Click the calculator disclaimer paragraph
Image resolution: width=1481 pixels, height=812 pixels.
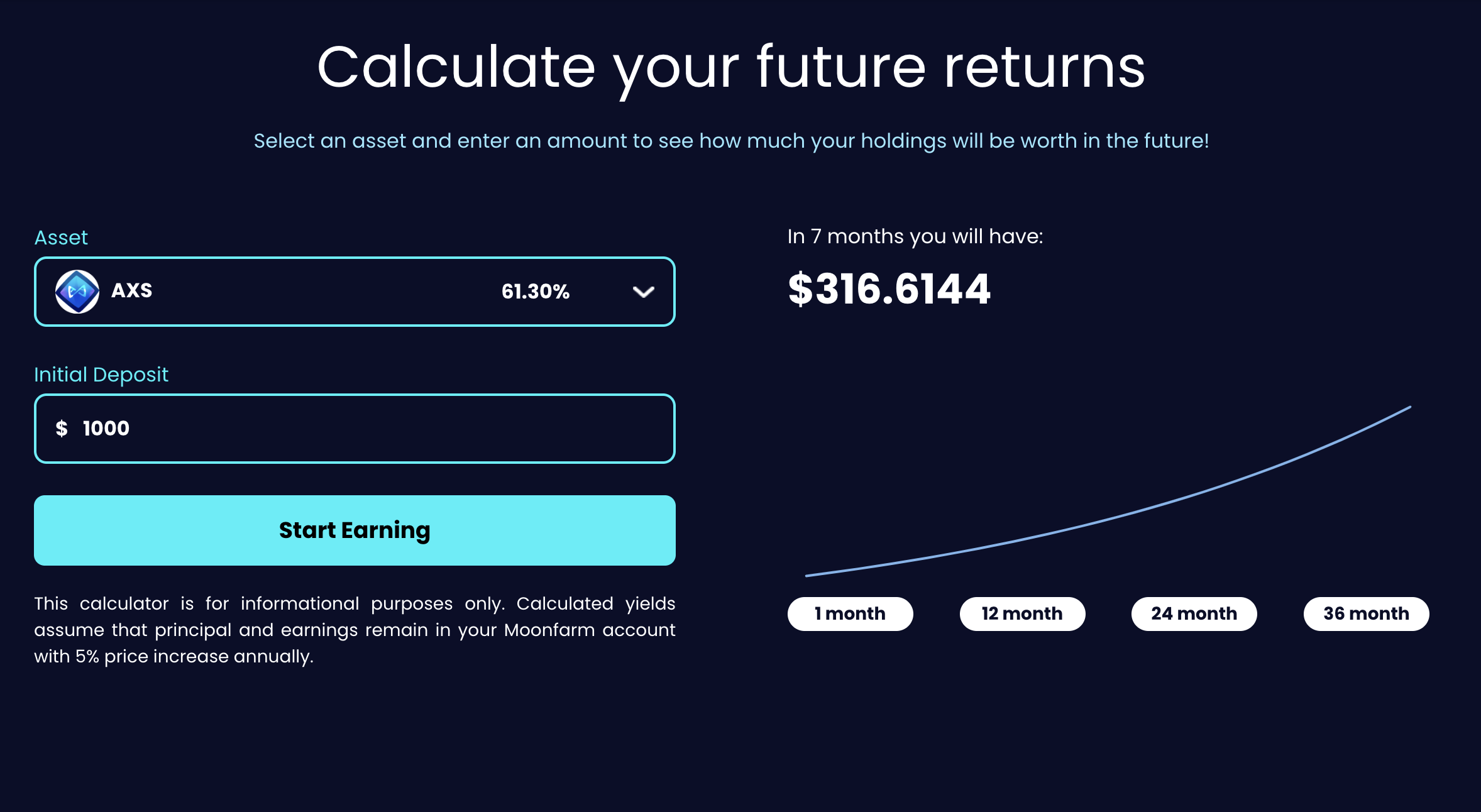(x=355, y=630)
